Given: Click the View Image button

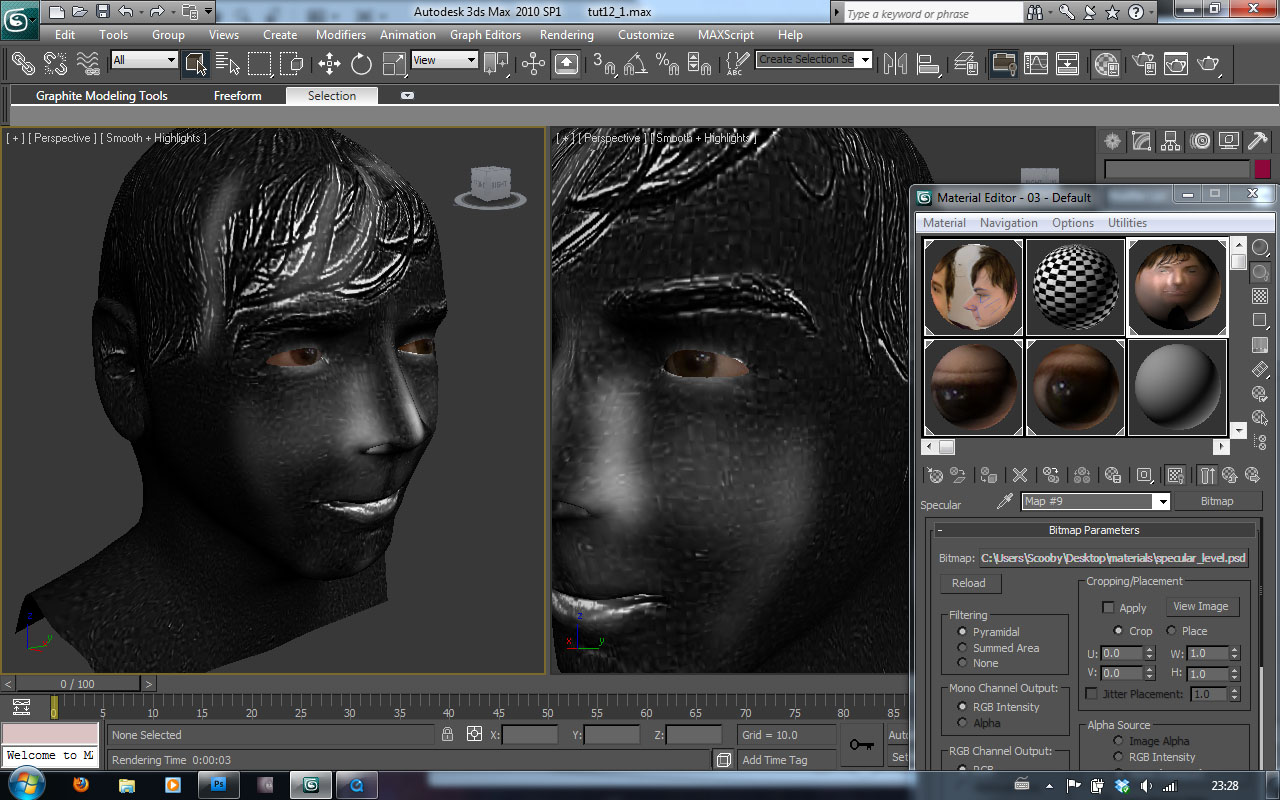Looking at the screenshot, I should pyautogui.click(x=1202, y=606).
